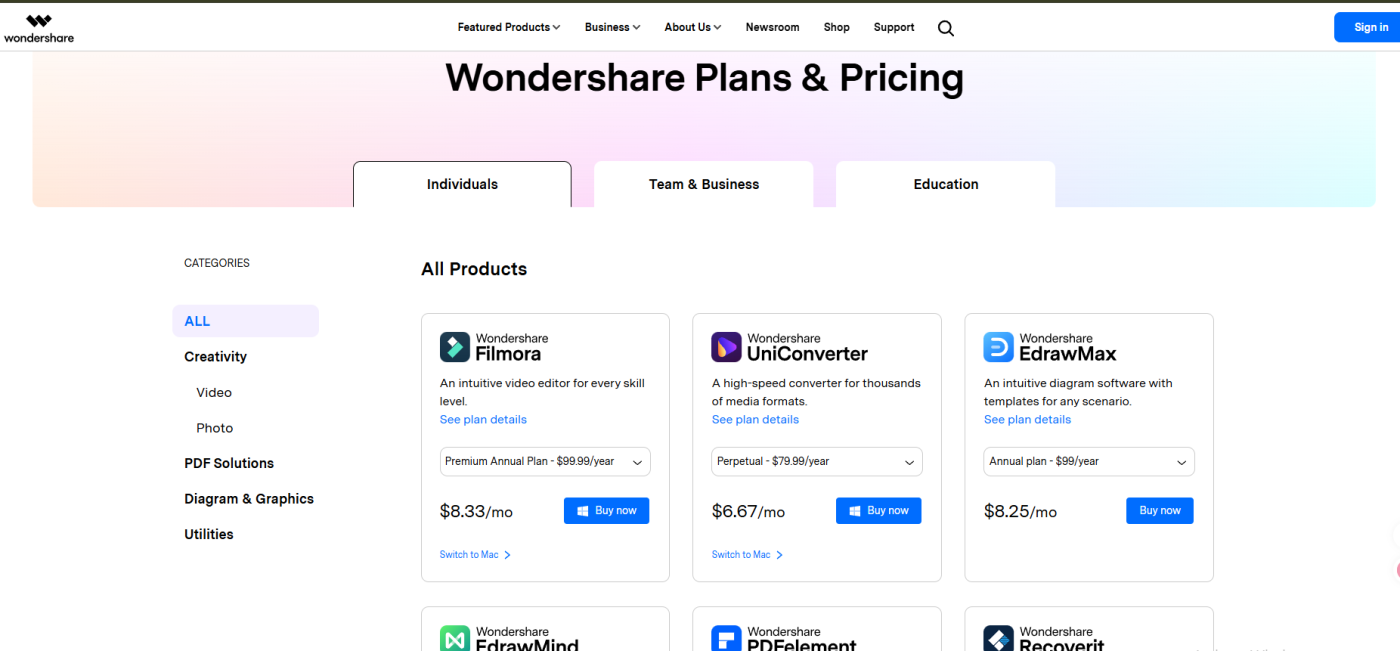Click the Recoverit product icon
The width and height of the screenshot is (1400, 651).
[999, 638]
